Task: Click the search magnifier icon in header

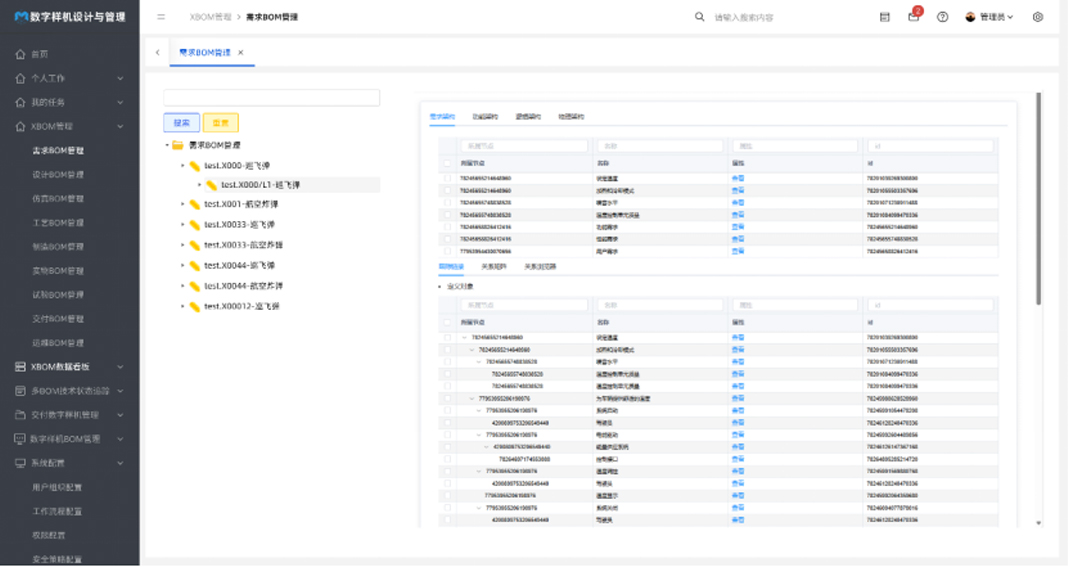Action: pos(700,17)
